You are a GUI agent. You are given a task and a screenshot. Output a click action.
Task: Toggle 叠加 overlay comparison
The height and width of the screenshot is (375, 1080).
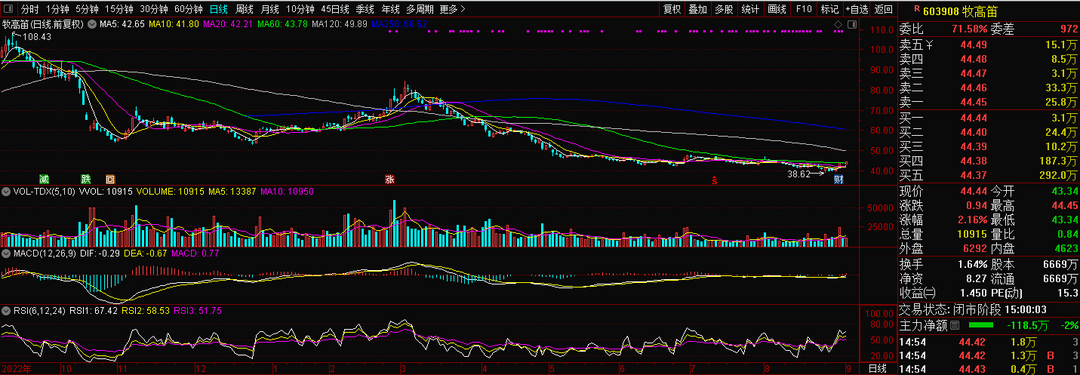[698, 9]
